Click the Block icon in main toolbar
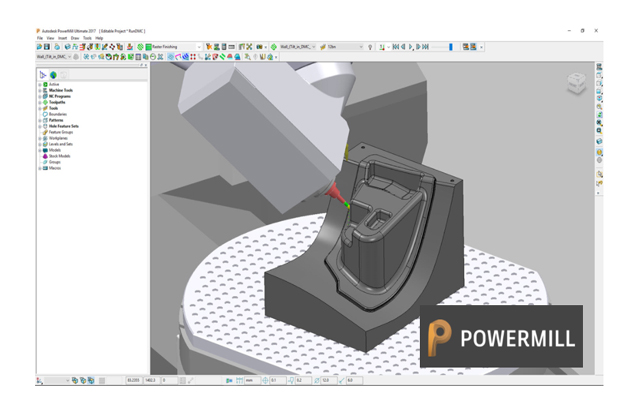Viewport: 640px width, 420px height. click(68, 47)
